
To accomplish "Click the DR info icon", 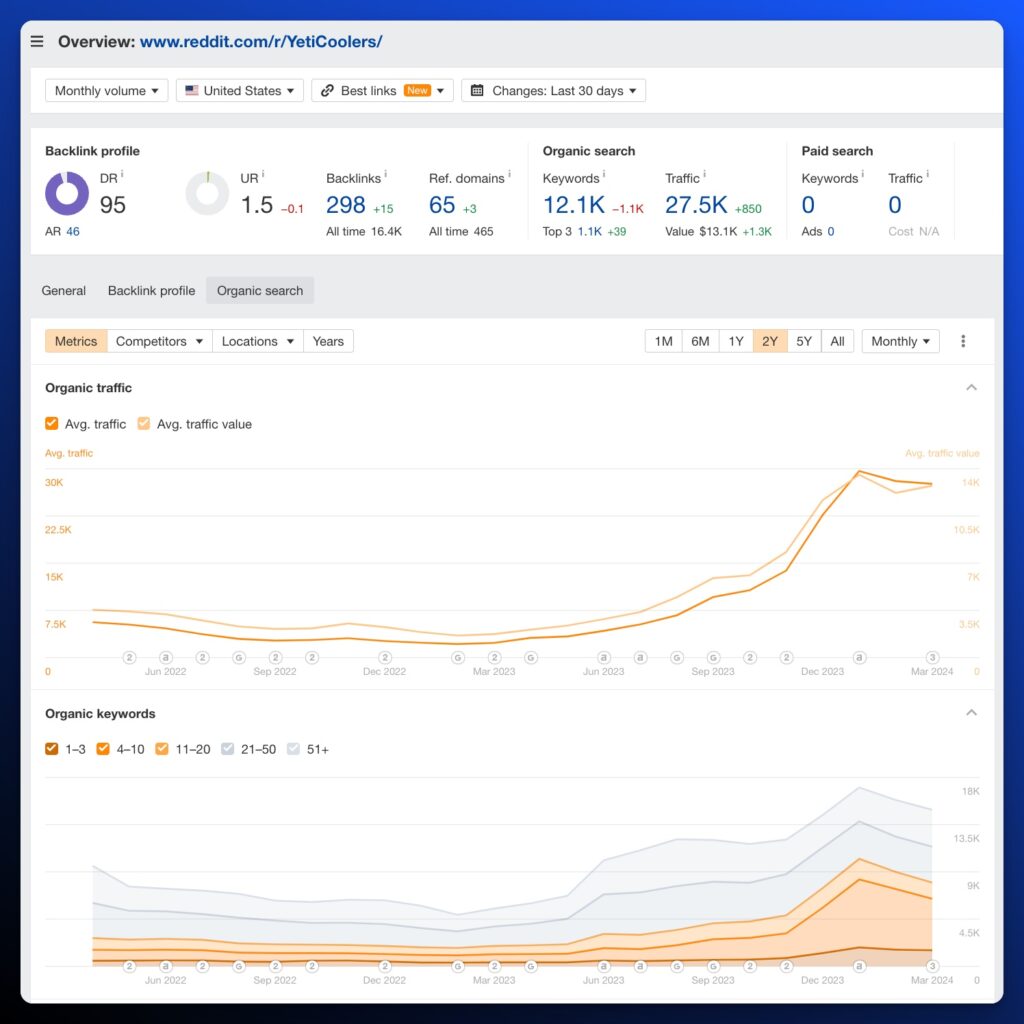I will coord(122,175).
